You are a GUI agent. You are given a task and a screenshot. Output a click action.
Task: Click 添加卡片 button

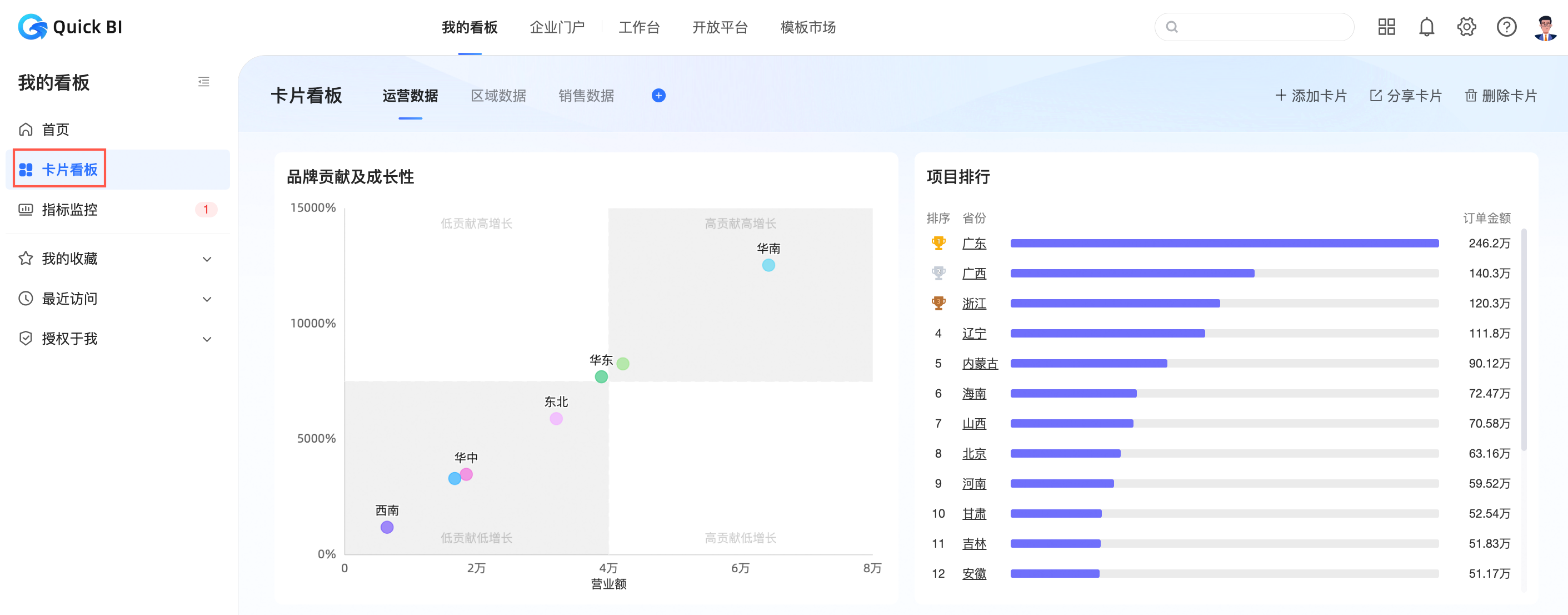(x=1311, y=96)
